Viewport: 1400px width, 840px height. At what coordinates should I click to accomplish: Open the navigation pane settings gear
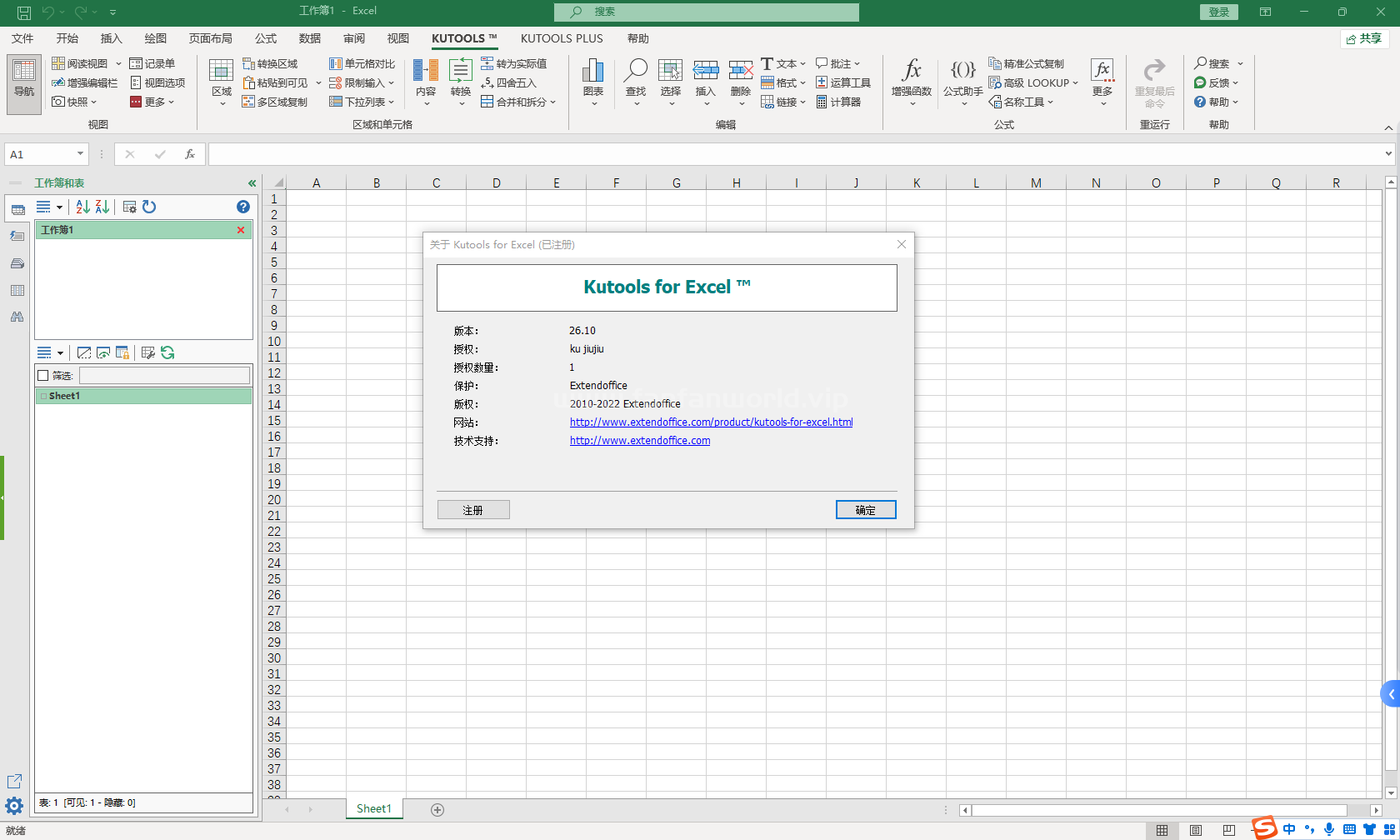[14, 806]
